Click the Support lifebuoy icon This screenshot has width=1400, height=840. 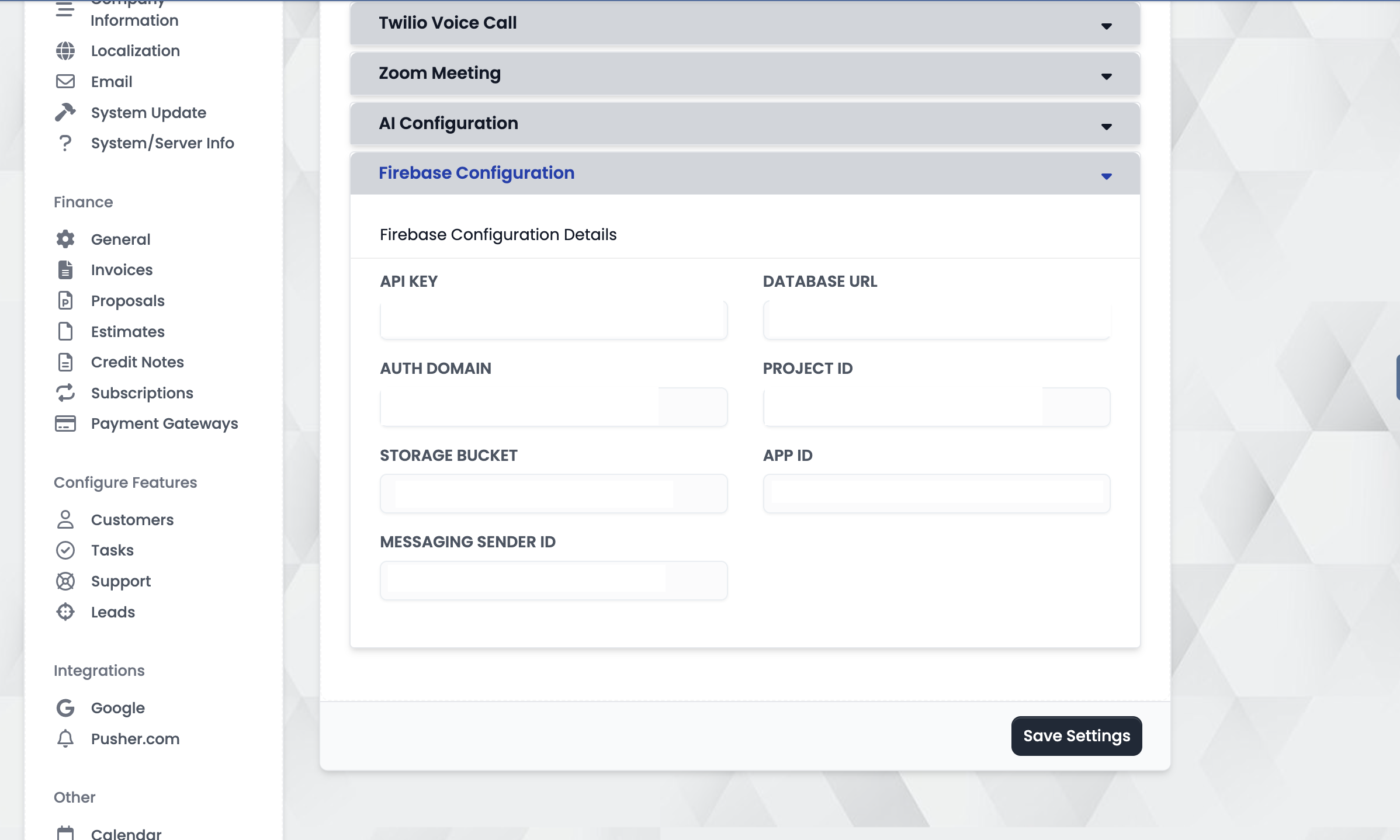[65, 581]
